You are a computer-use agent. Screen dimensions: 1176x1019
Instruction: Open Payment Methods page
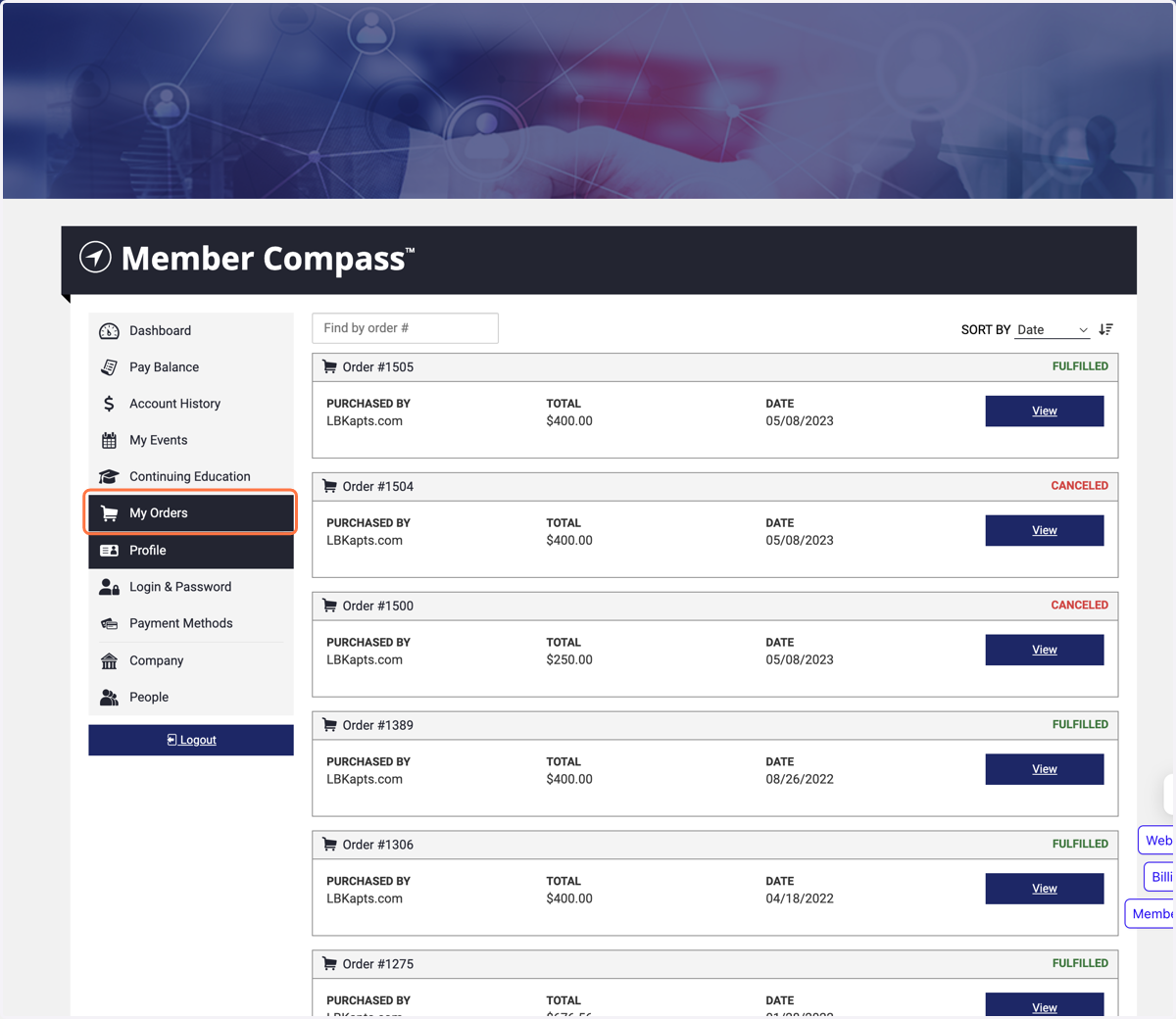click(x=191, y=623)
